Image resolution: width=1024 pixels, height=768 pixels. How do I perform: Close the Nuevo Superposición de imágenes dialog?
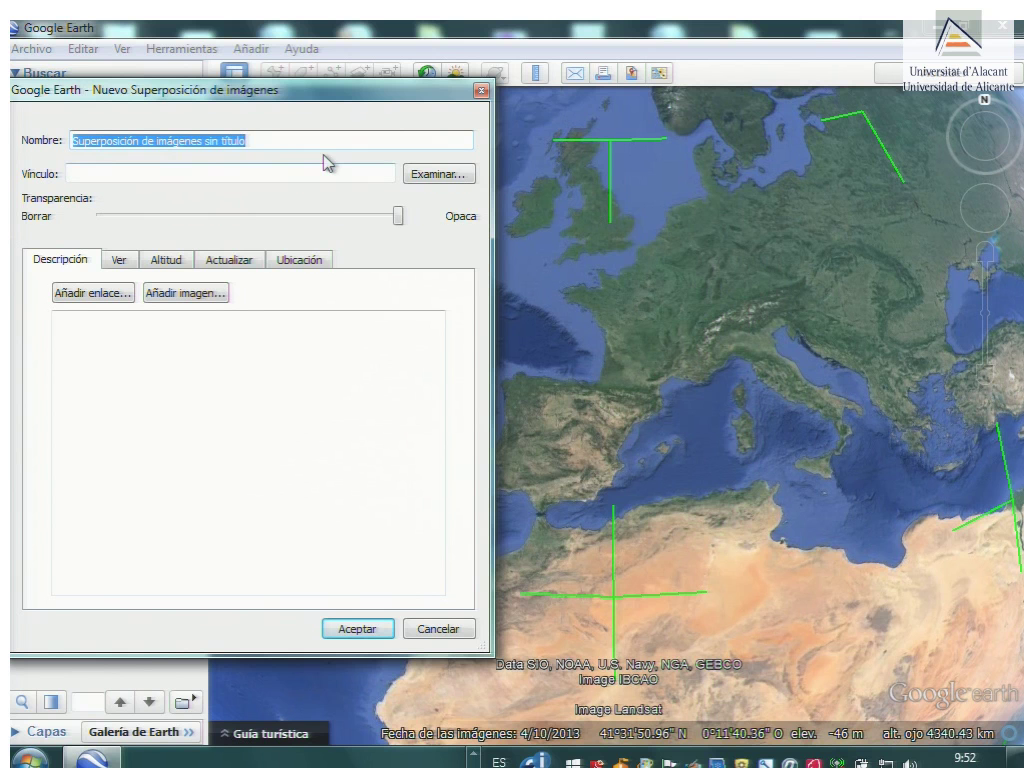tap(481, 90)
